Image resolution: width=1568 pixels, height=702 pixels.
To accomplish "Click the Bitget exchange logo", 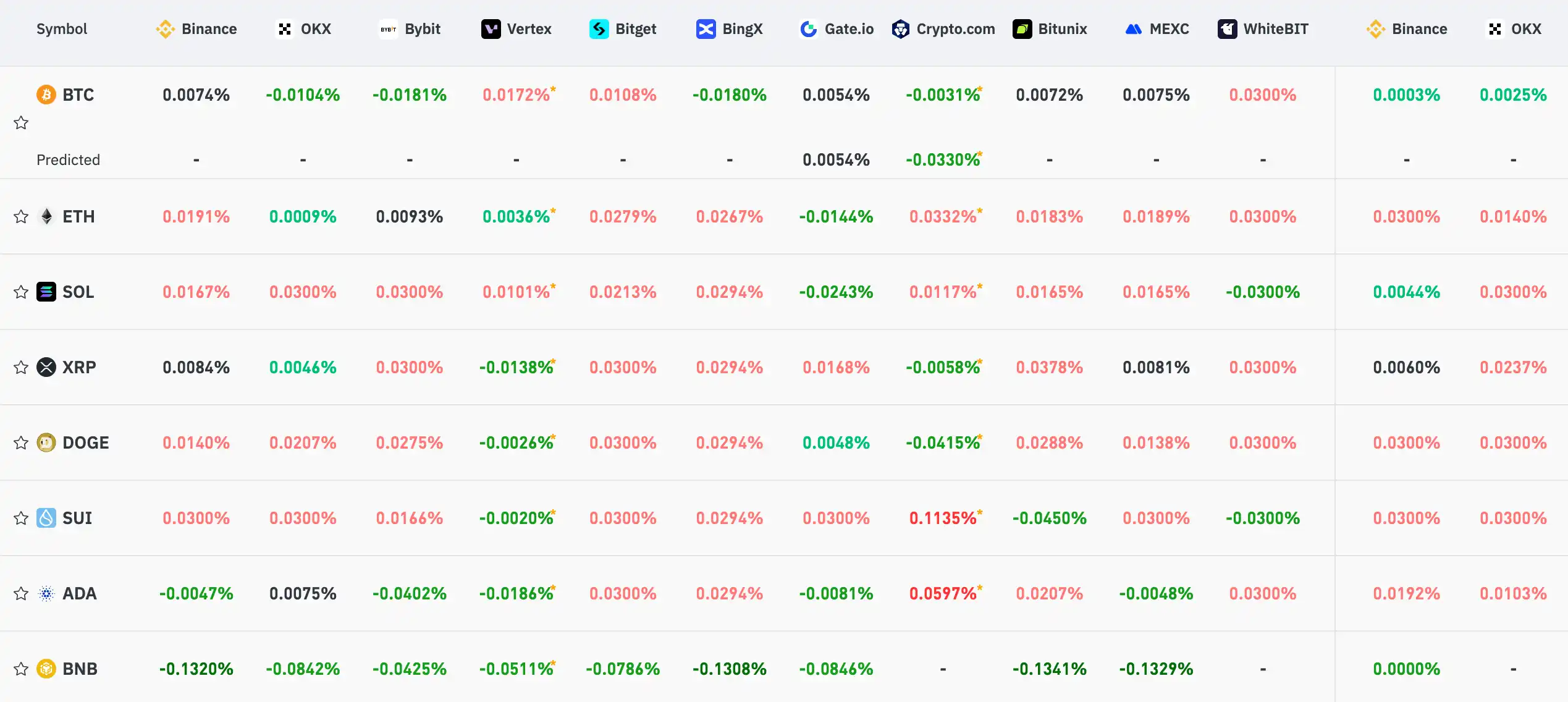I will pyautogui.click(x=599, y=29).
